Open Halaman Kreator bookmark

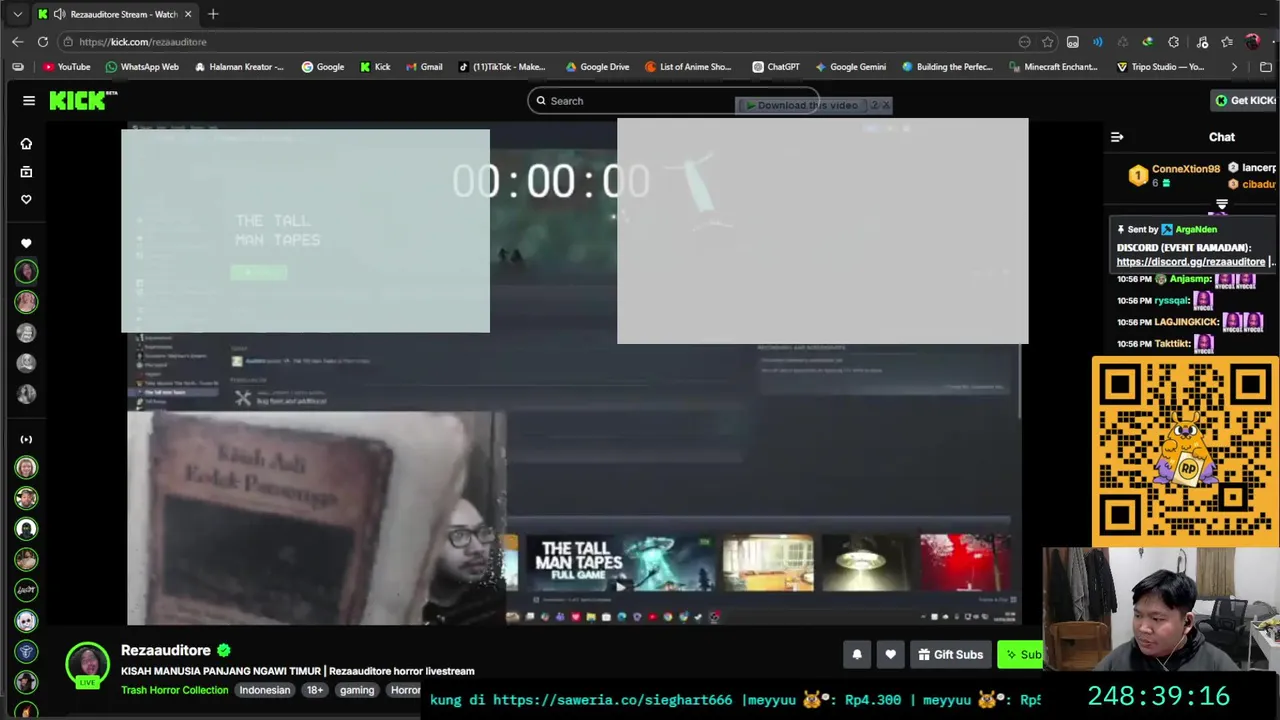tap(239, 67)
